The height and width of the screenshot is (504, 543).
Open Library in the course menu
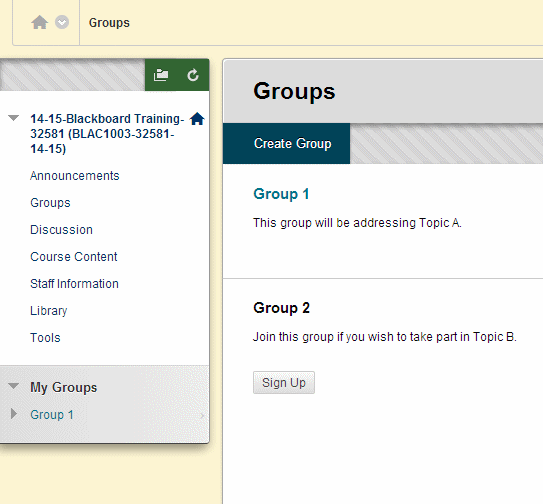(48, 311)
